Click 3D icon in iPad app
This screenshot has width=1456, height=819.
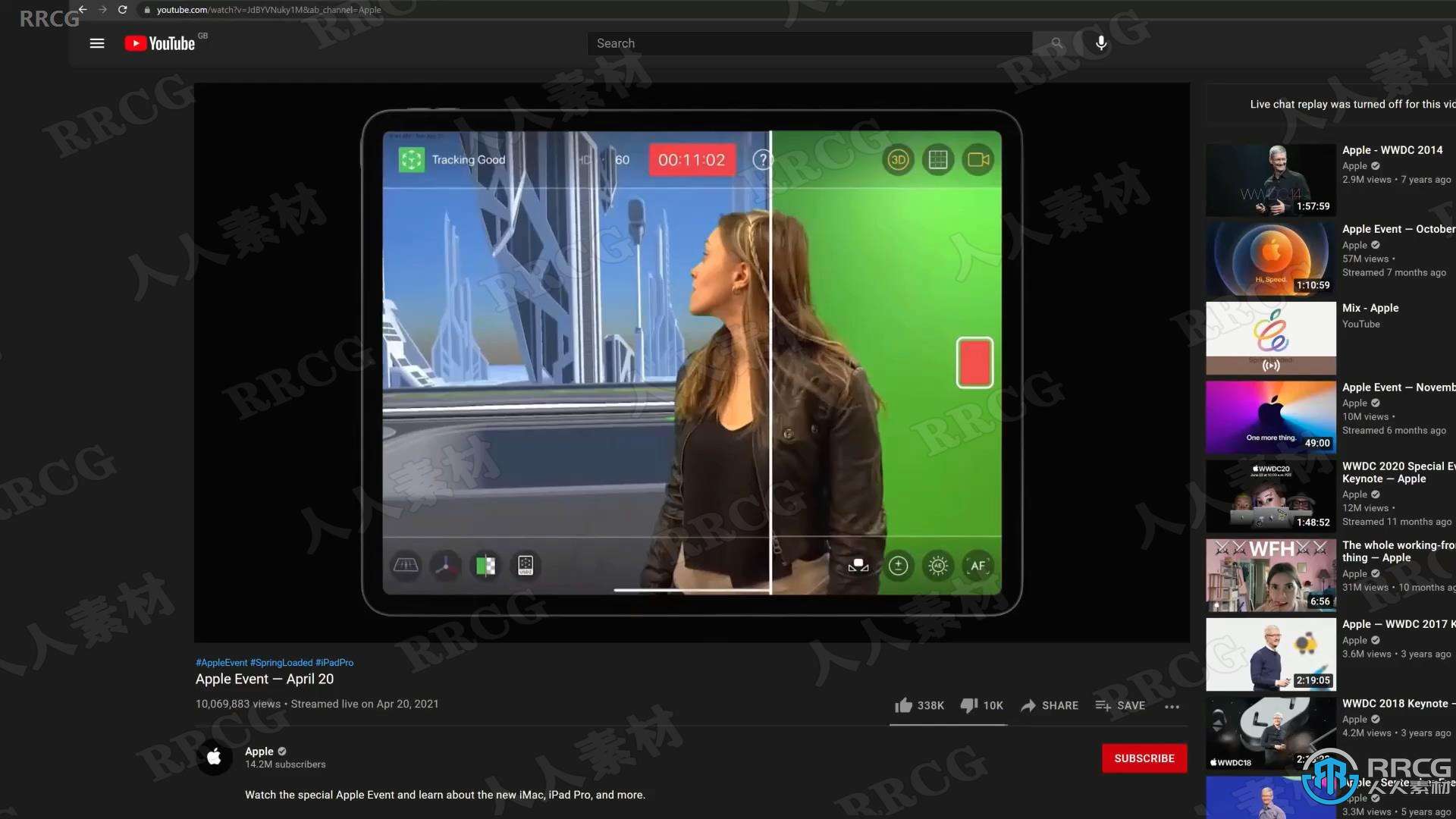tap(898, 160)
